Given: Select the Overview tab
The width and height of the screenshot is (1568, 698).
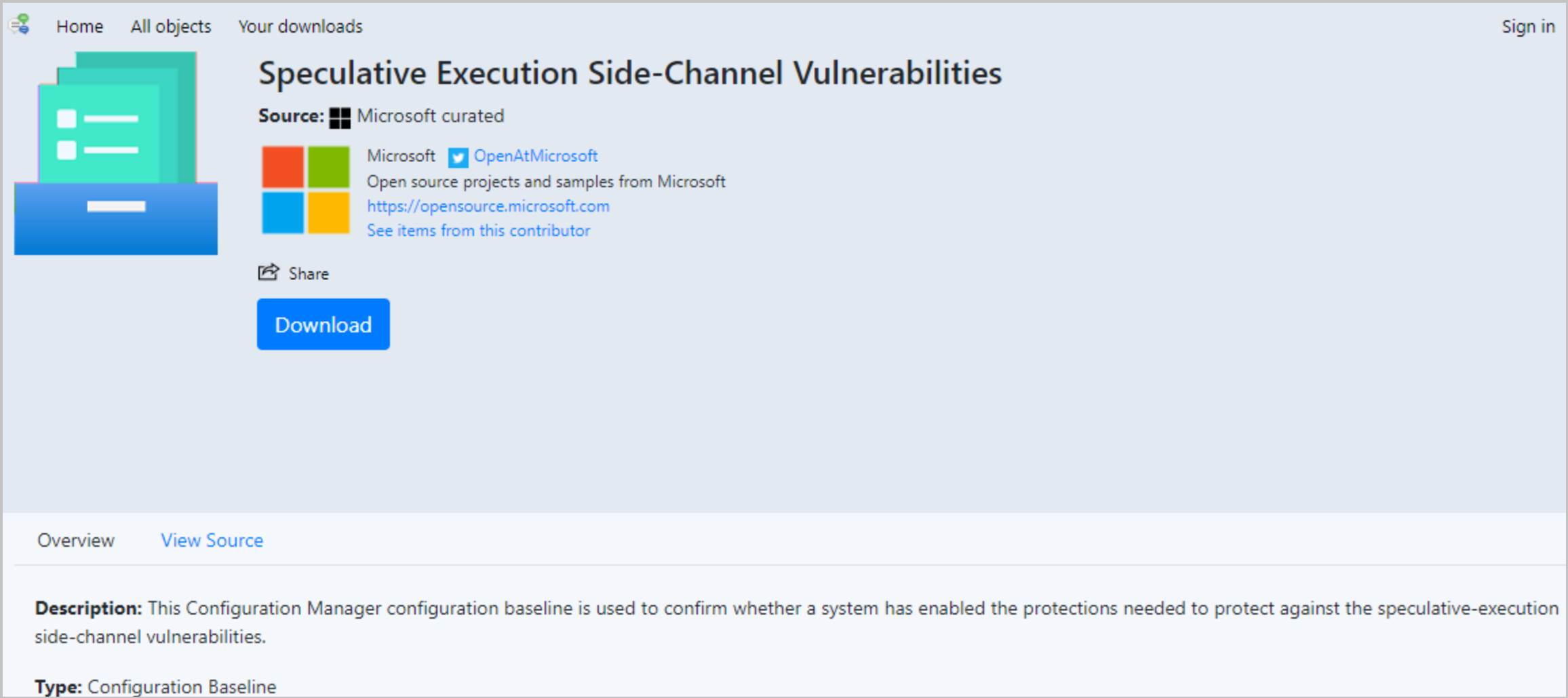Looking at the screenshot, I should click(x=75, y=540).
